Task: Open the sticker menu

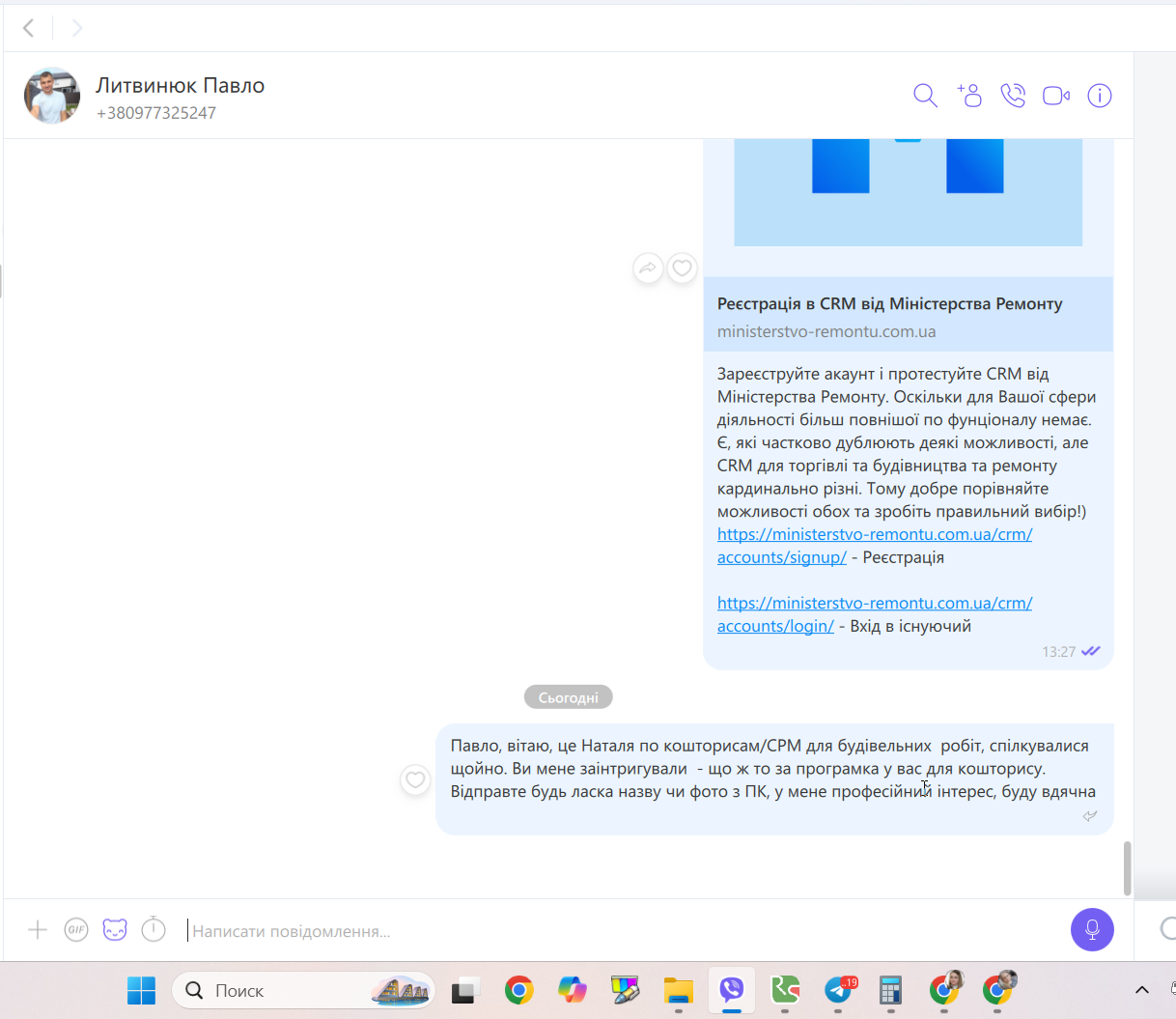Action: coord(115,930)
